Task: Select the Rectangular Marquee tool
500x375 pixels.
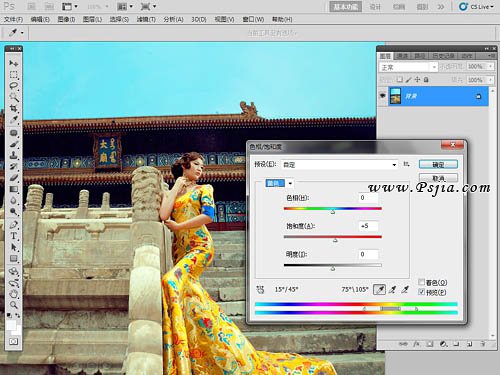Action: 13,74
